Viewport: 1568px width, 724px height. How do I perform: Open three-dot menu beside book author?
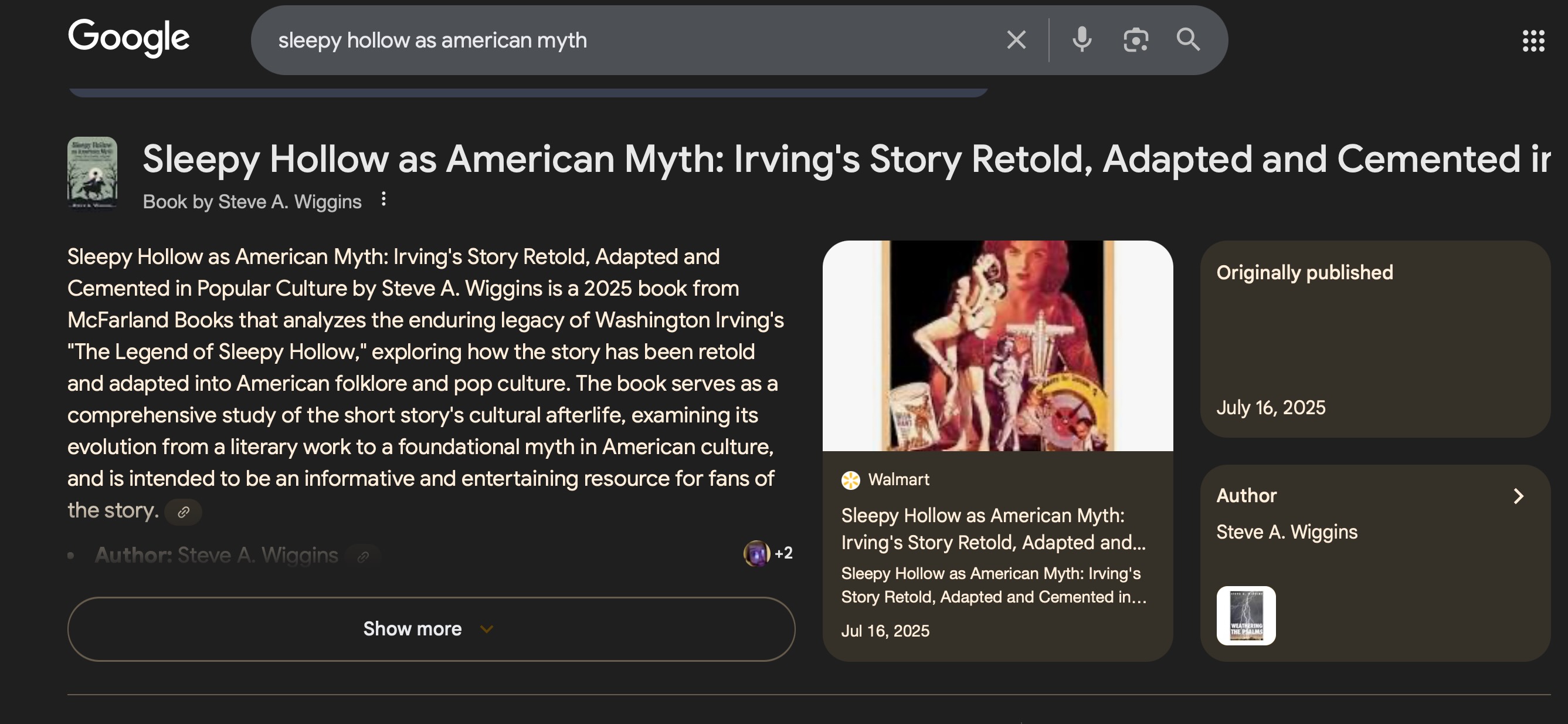[x=383, y=199]
